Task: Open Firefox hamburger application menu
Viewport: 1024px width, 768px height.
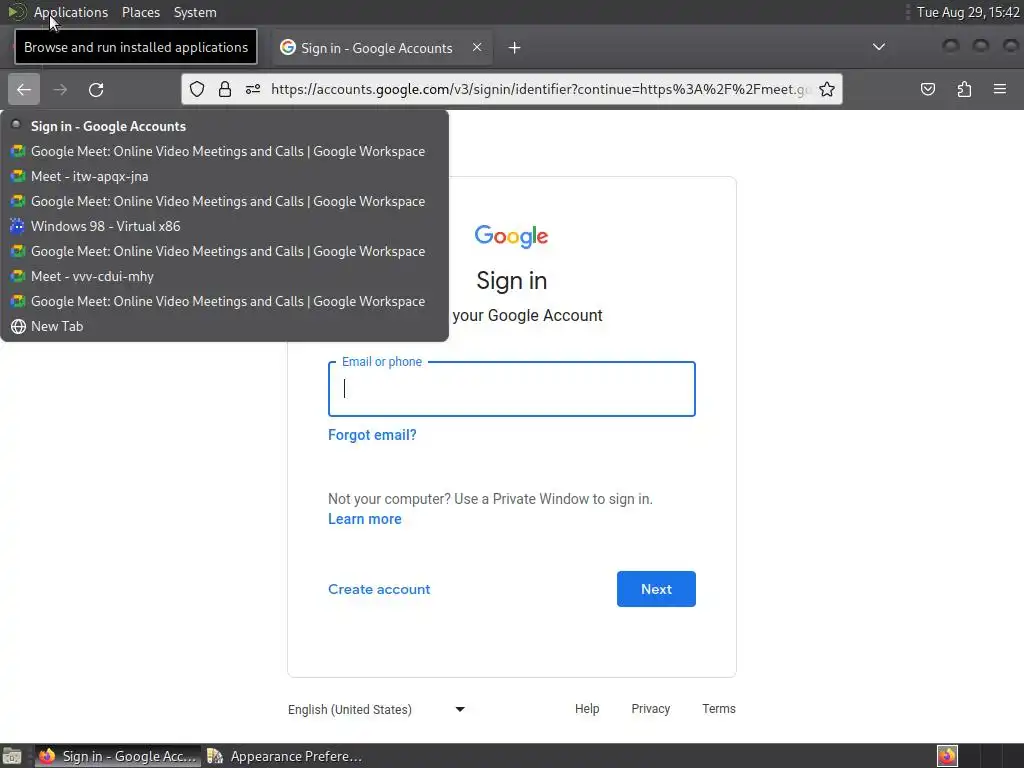Action: pos(1000,89)
